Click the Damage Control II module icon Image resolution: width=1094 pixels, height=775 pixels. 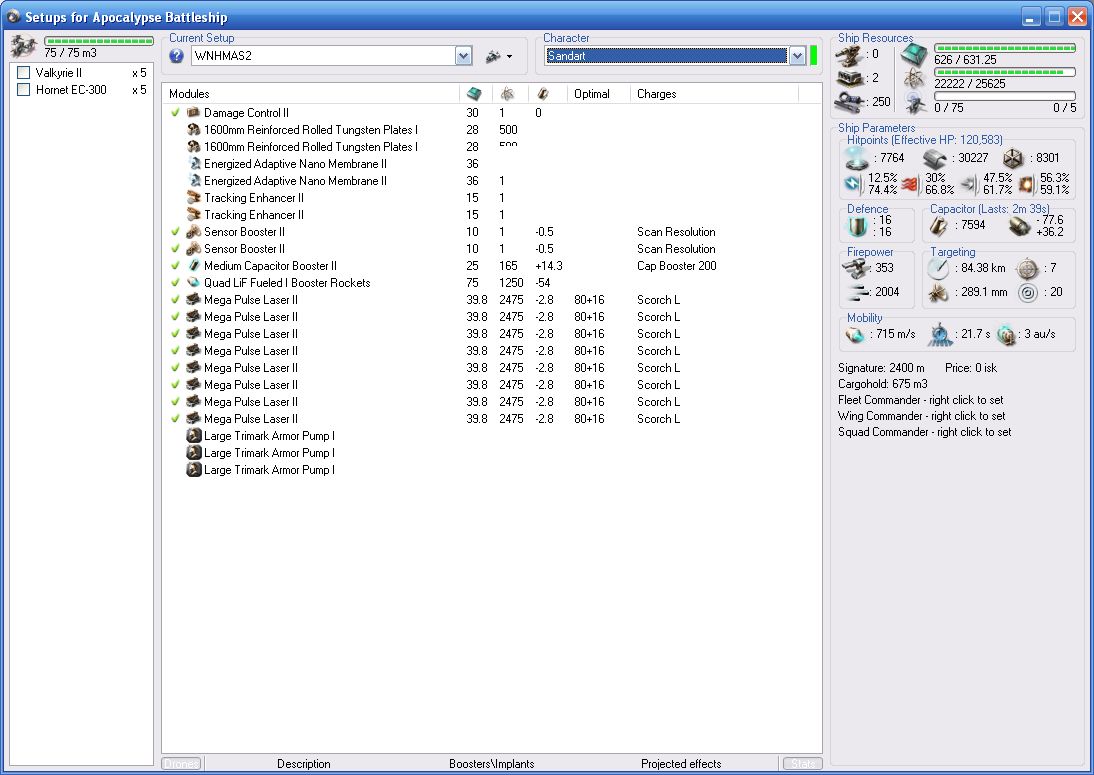(x=193, y=112)
